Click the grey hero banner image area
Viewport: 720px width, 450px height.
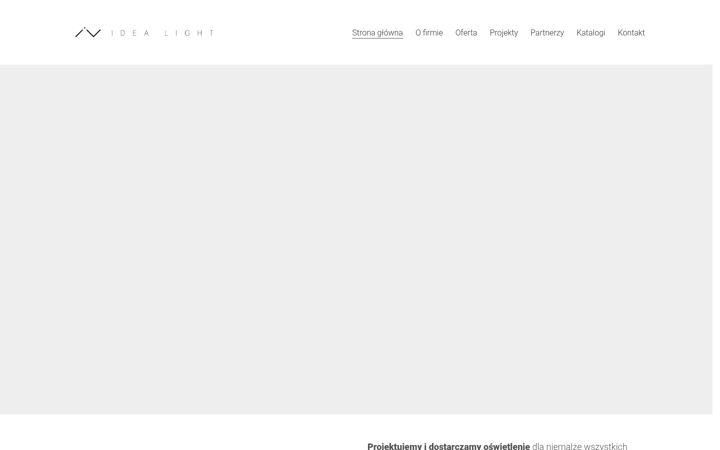356,239
